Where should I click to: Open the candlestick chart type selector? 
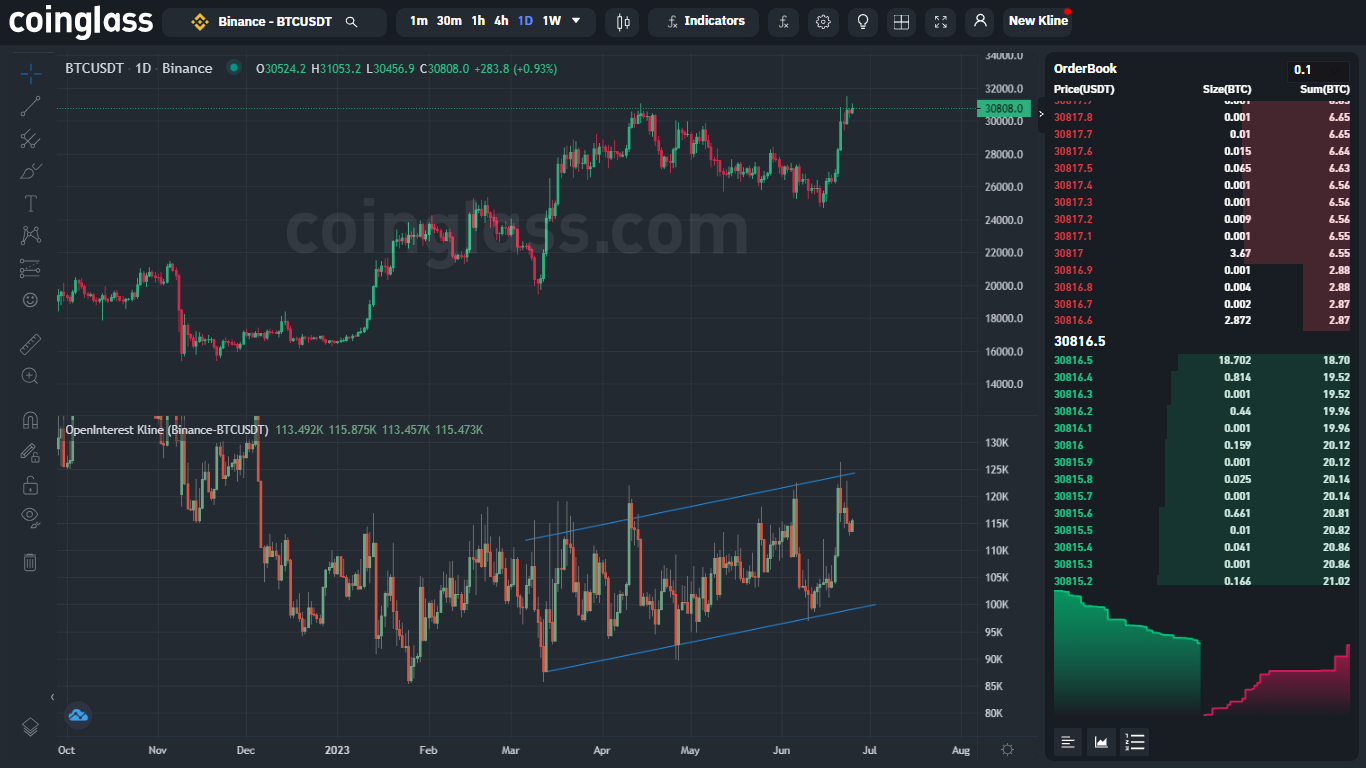tap(622, 21)
